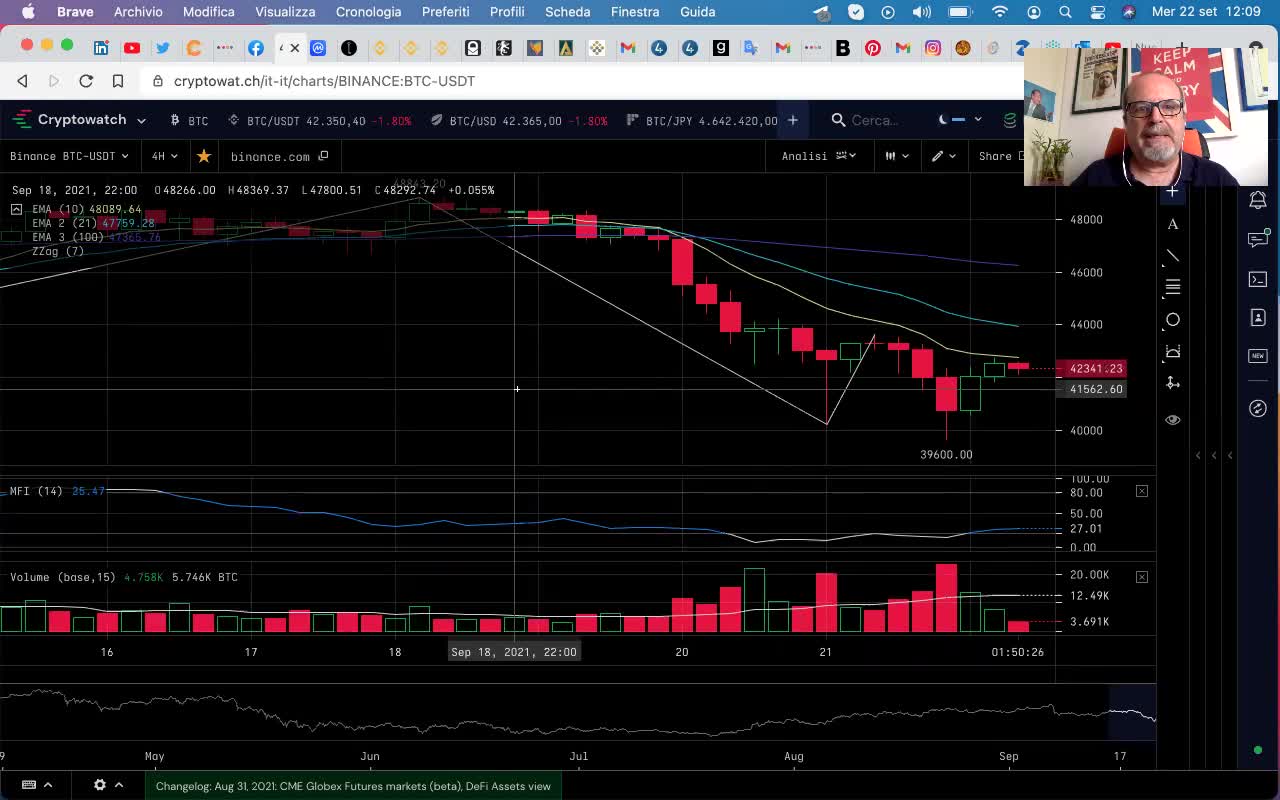Select the text annotation tool

tap(1172, 225)
